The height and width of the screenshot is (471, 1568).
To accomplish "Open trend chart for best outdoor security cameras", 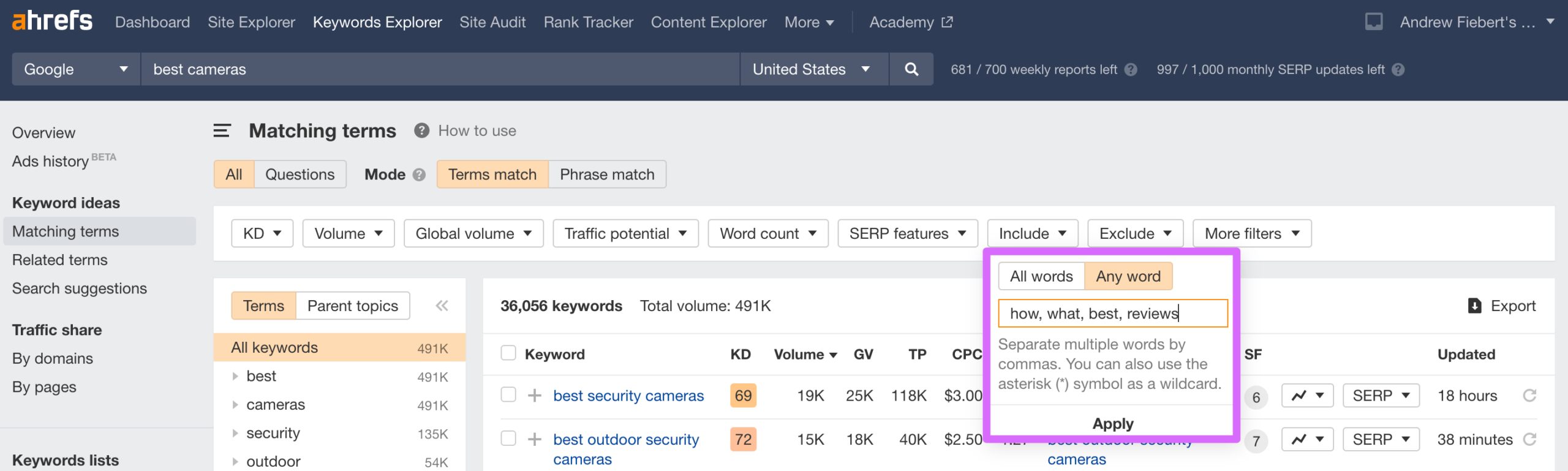I will (x=1307, y=439).
